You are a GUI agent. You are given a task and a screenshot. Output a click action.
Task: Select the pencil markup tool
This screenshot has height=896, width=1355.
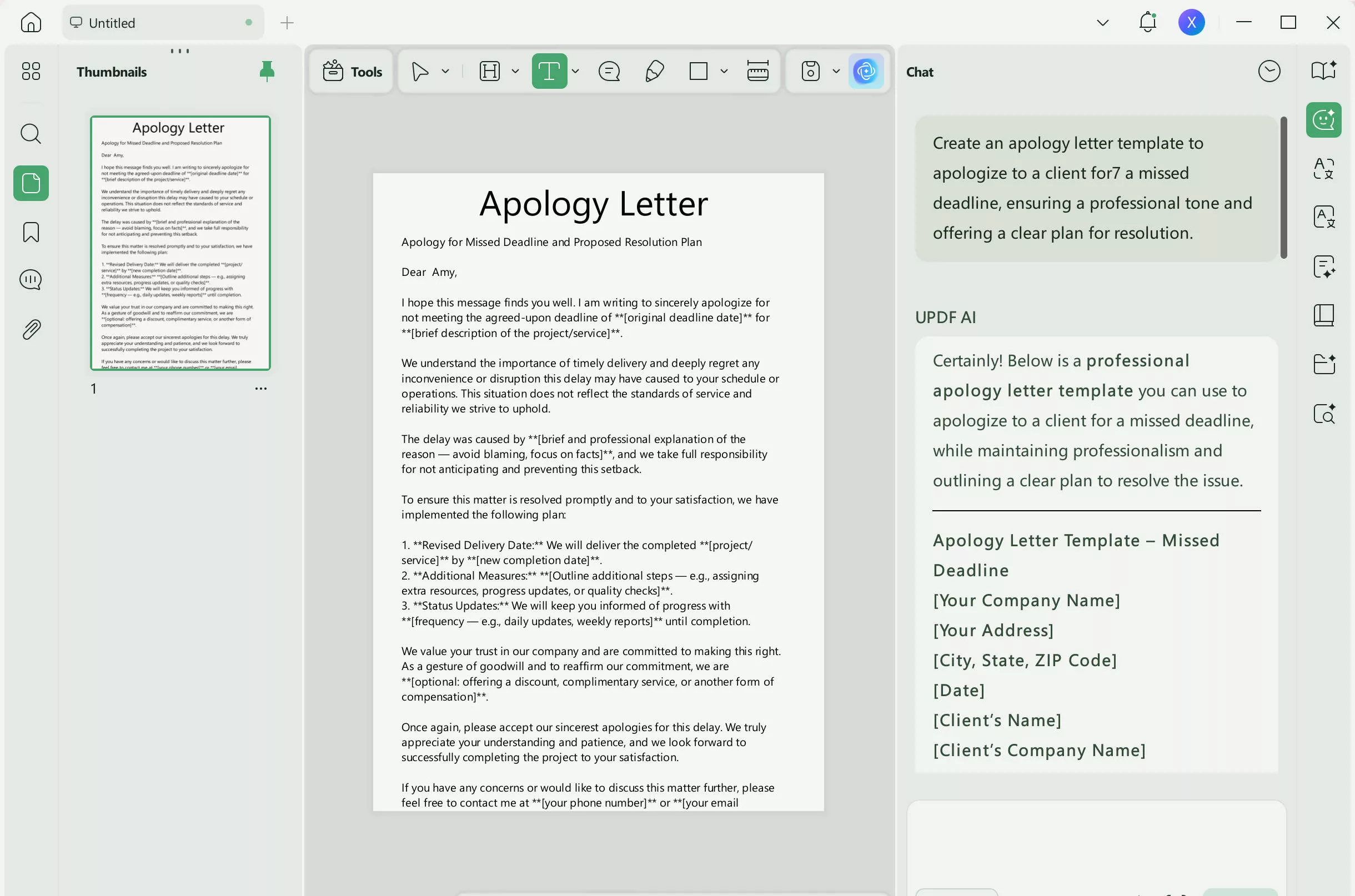[x=654, y=71]
